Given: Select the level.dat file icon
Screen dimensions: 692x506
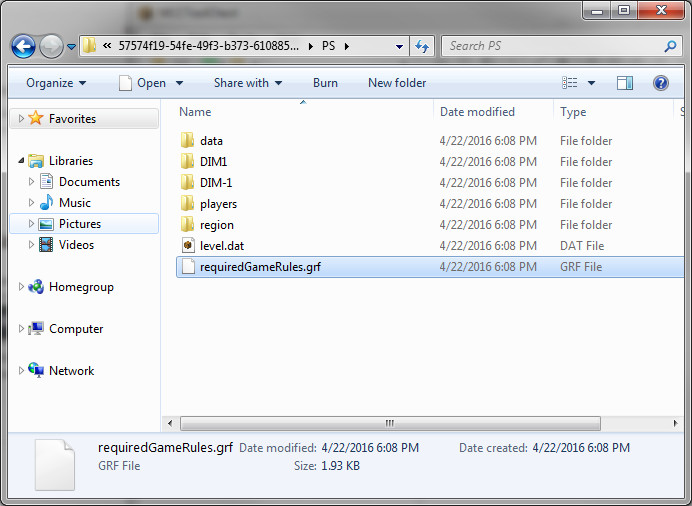Looking at the screenshot, I should [188, 245].
